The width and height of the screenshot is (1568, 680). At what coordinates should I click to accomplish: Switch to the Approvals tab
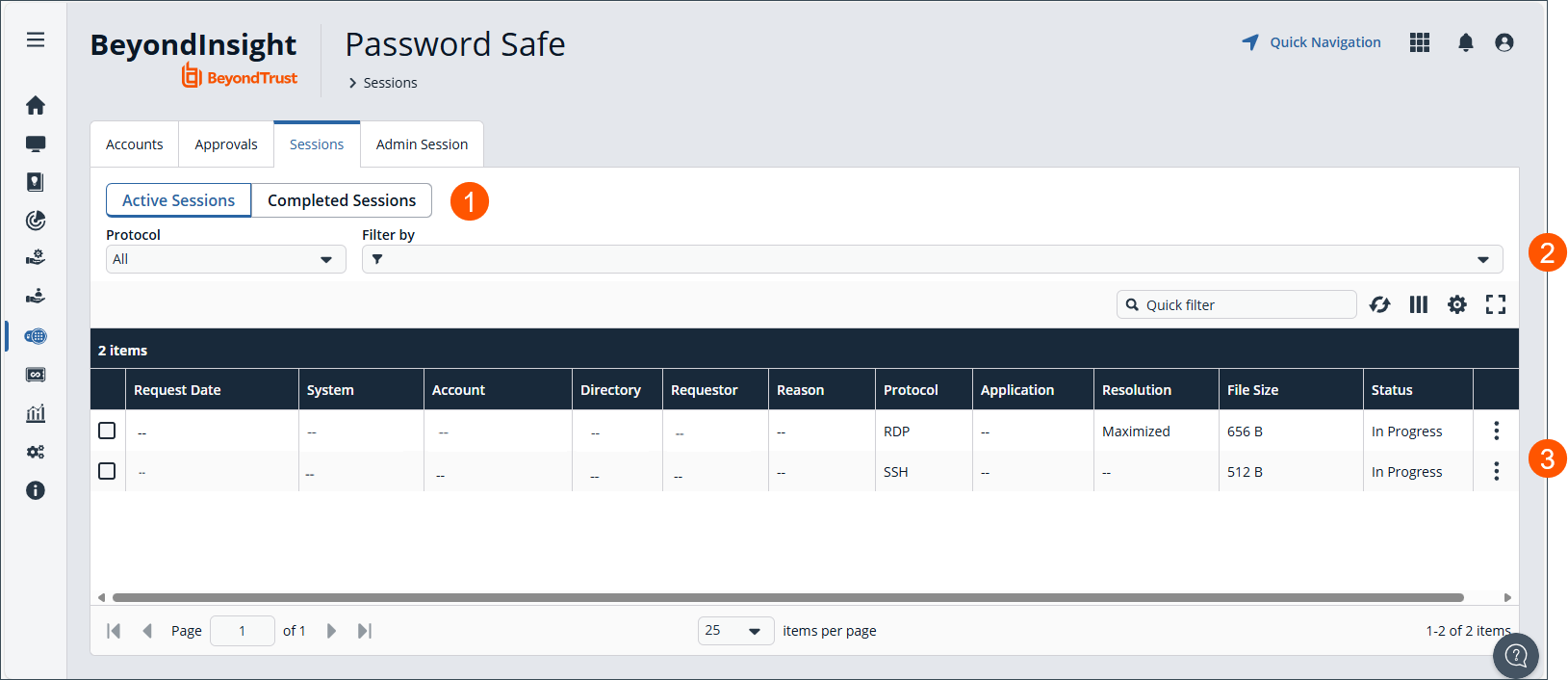tap(226, 144)
